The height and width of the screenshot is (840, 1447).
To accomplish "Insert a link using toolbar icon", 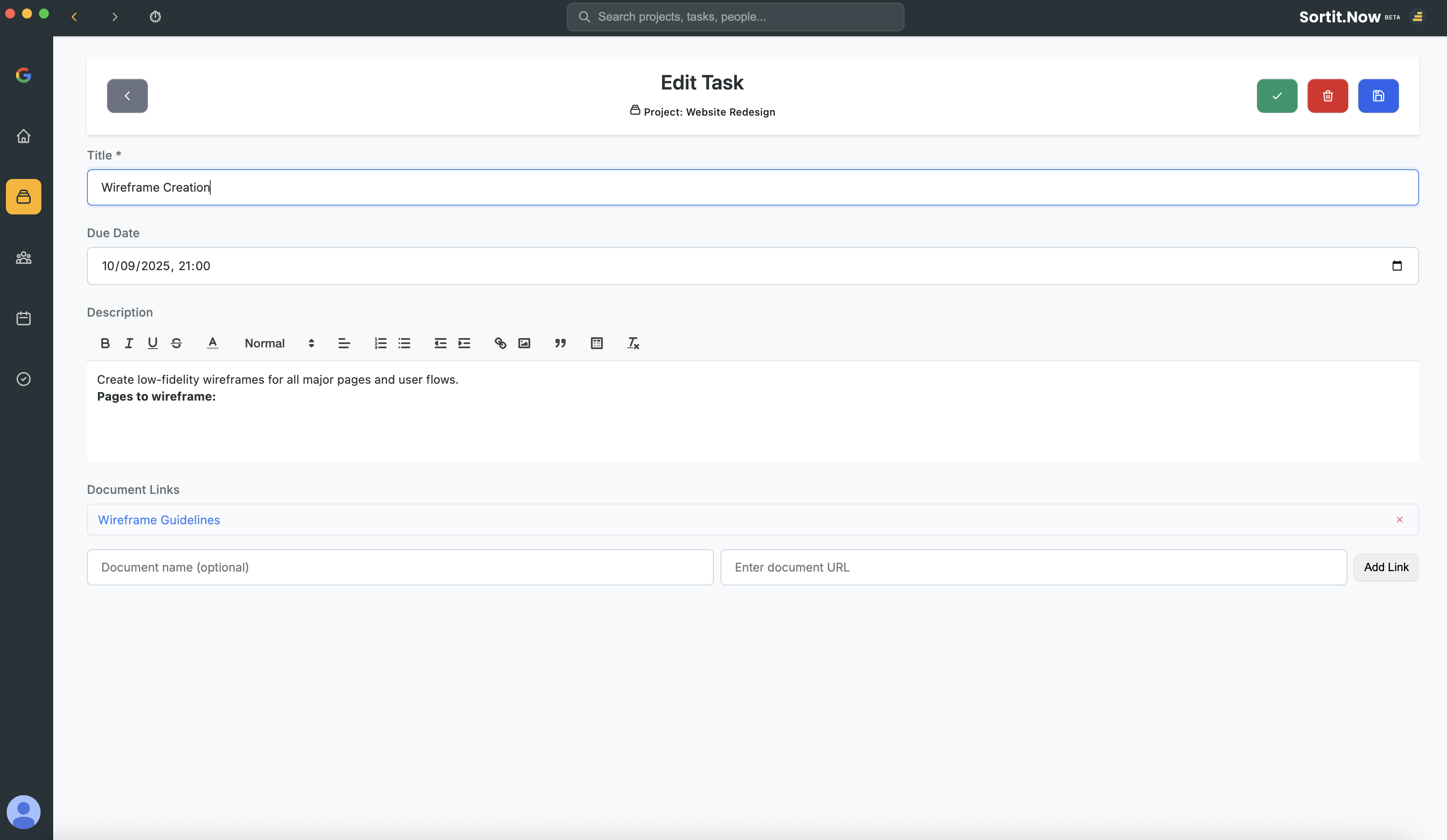I will (x=500, y=343).
